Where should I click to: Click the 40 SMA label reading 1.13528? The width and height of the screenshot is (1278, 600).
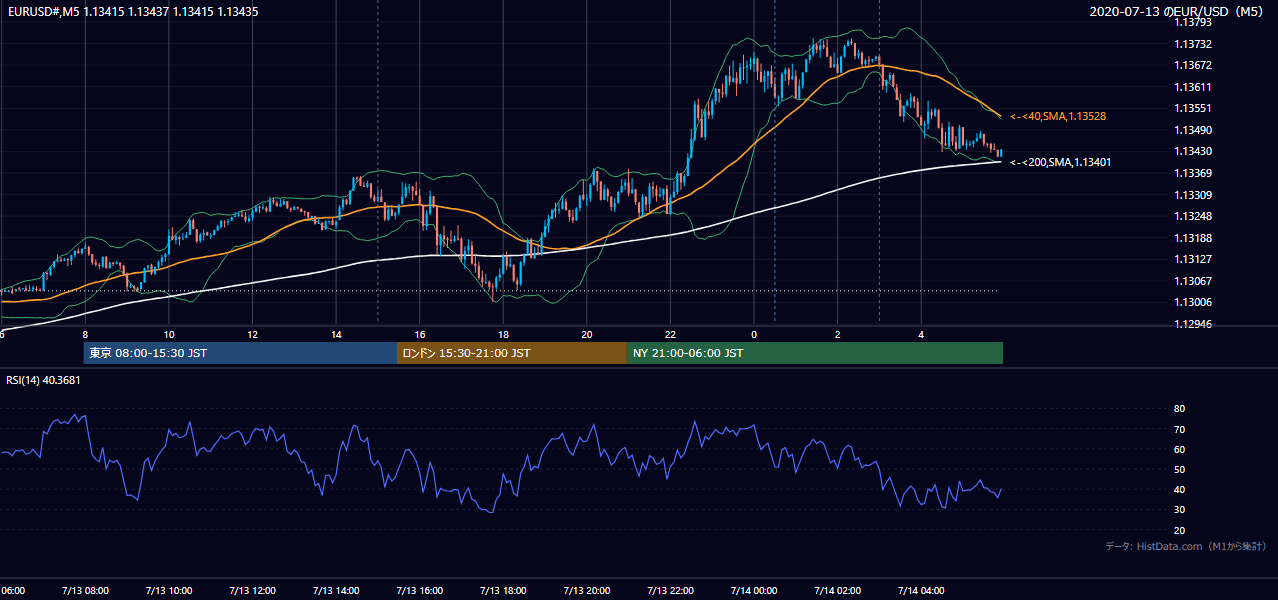(1058, 117)
